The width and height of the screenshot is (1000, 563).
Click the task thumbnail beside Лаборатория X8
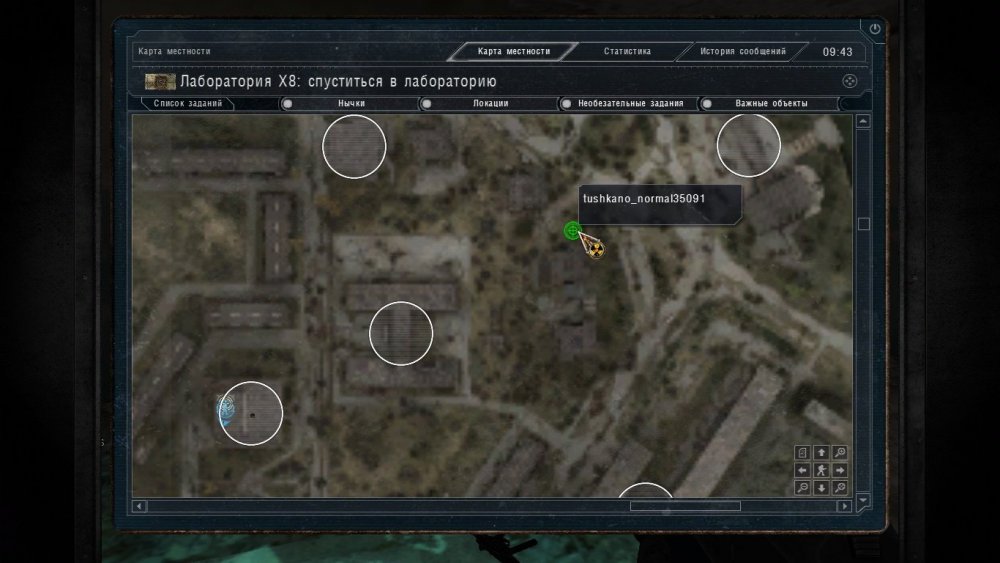pyautogui.click(x=160, y=81)
